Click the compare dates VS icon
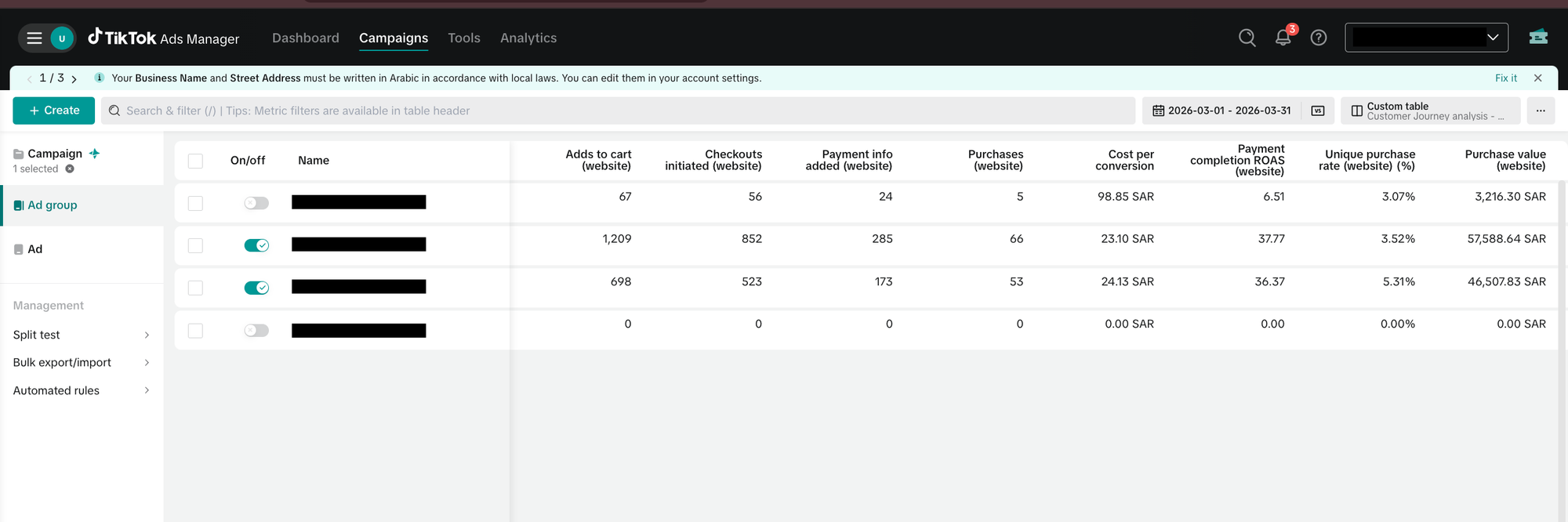 (x=1318, y=111)
